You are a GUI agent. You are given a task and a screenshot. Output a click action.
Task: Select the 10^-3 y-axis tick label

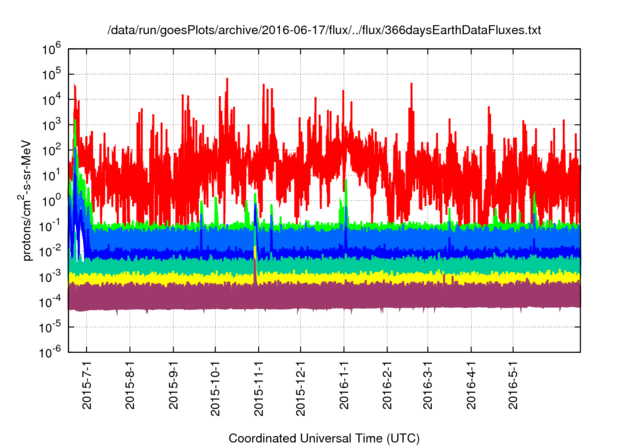click(x=50, y=277)
